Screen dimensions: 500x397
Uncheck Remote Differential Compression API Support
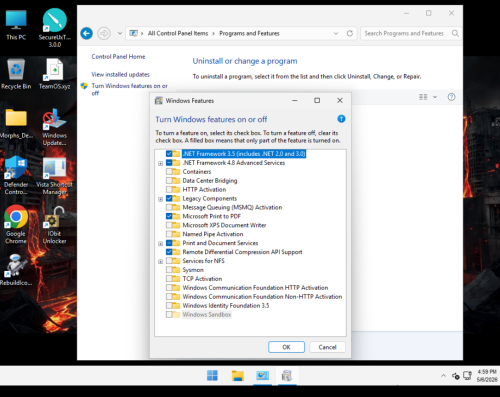pyautogui.click(x=169, y=252)
